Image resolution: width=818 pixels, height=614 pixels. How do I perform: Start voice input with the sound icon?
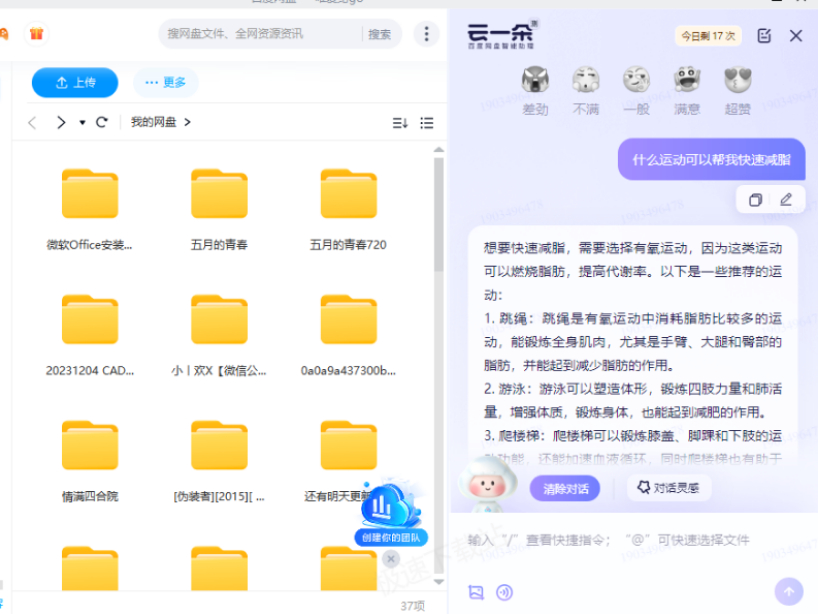(504, 592)
